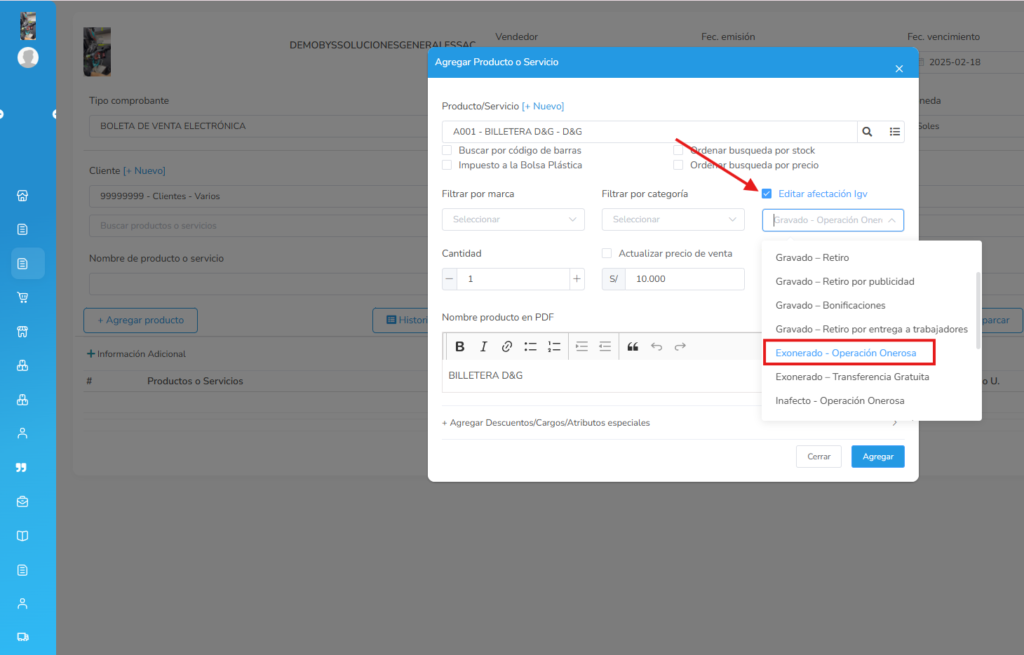The width and height of the screenshot is (1024, 655).
Task: Click the Producto/Servicio search field
Action: [649, 131]
